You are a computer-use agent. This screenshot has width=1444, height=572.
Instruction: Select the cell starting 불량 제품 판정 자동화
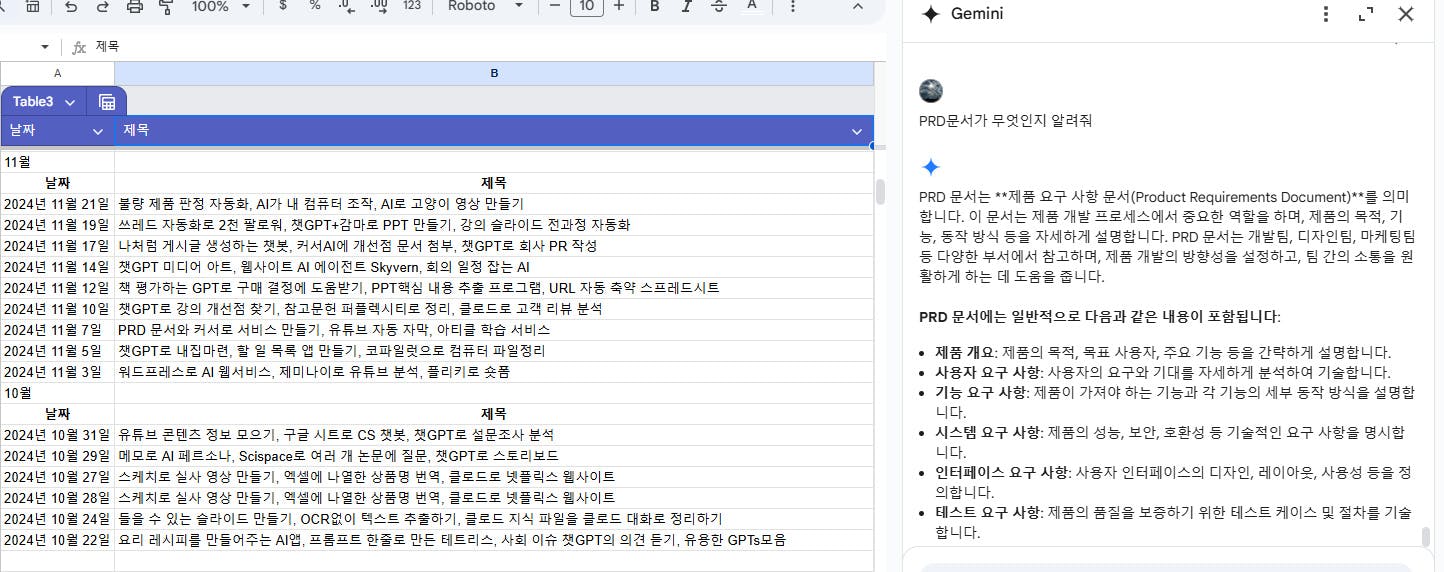[494, 203]
